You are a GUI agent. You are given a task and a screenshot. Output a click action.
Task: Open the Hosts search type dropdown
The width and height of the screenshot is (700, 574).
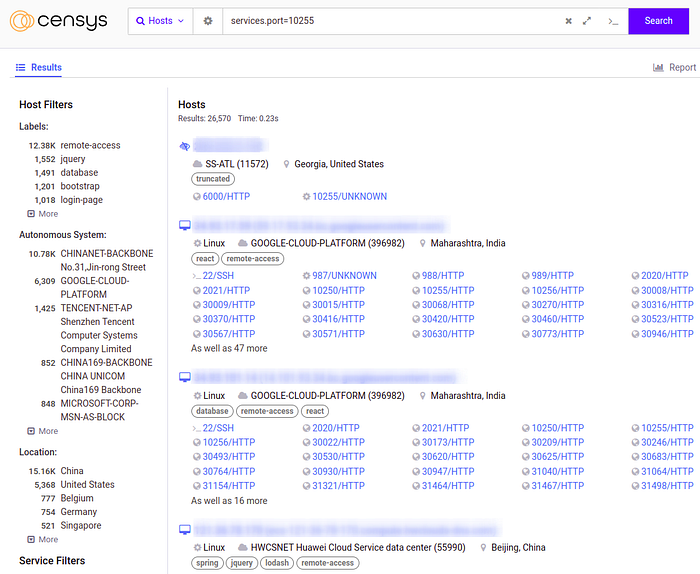(160, 21)
